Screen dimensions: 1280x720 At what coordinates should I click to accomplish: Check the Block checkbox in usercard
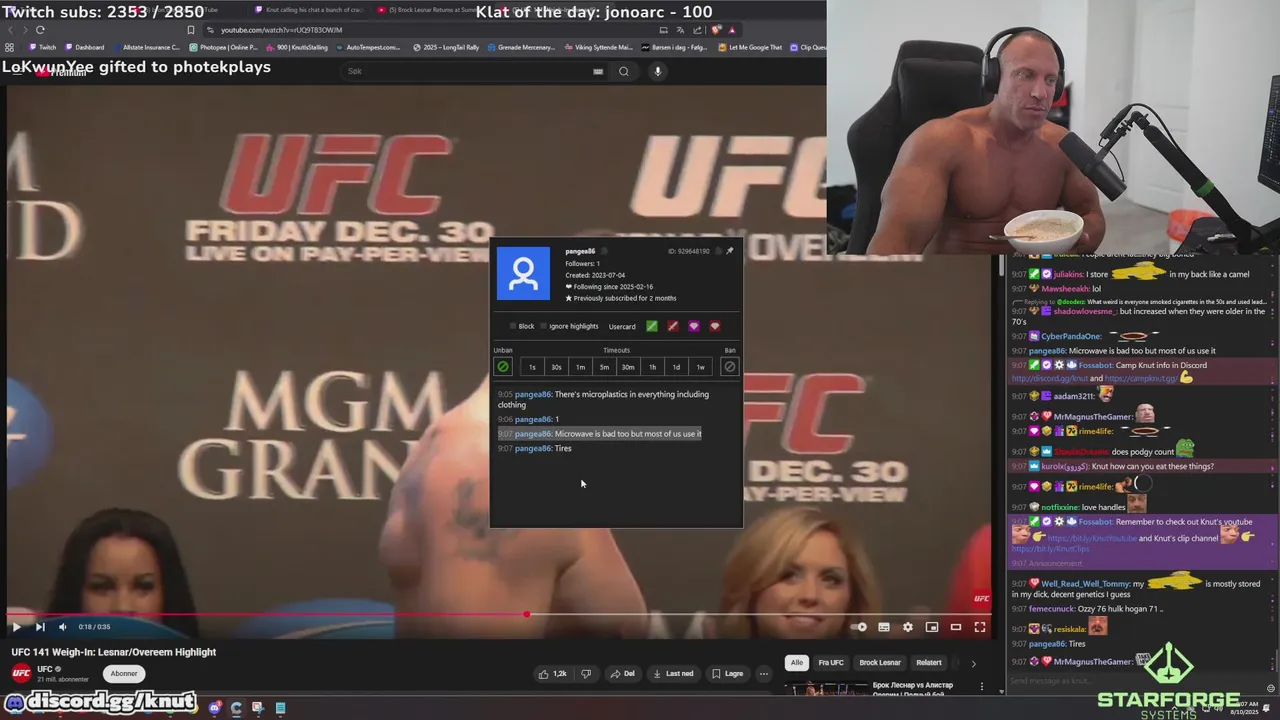(x=513, y=326)
